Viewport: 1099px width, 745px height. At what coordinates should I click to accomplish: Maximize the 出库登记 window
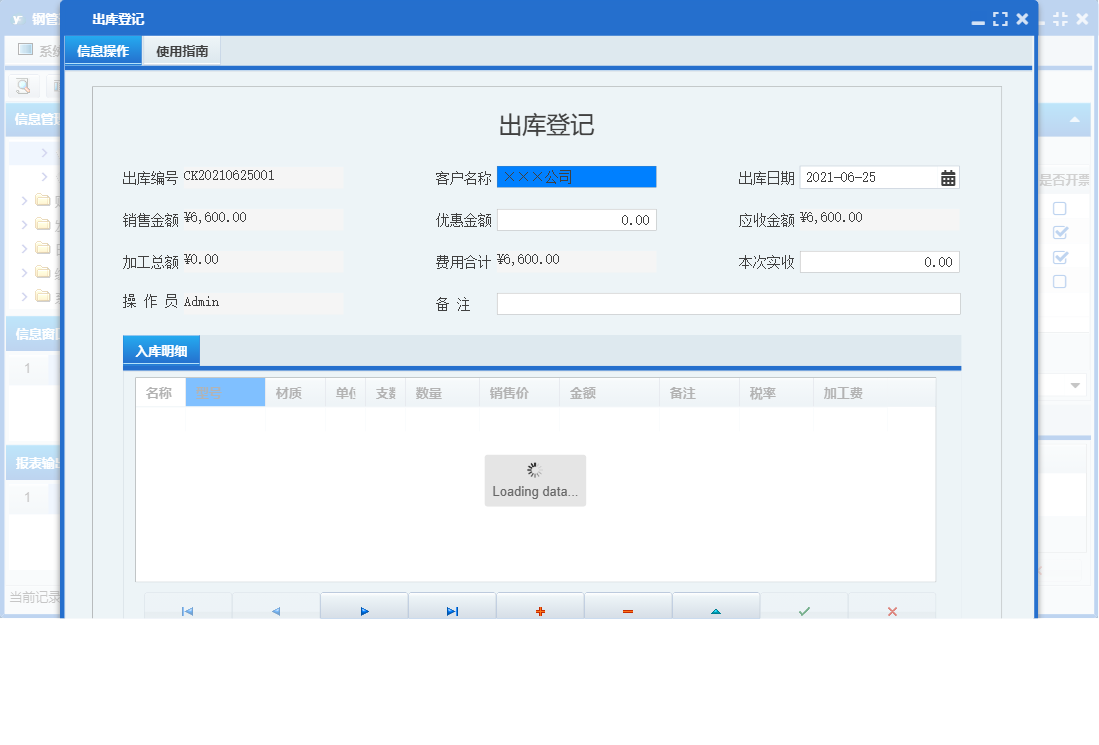click(1000, 18)
